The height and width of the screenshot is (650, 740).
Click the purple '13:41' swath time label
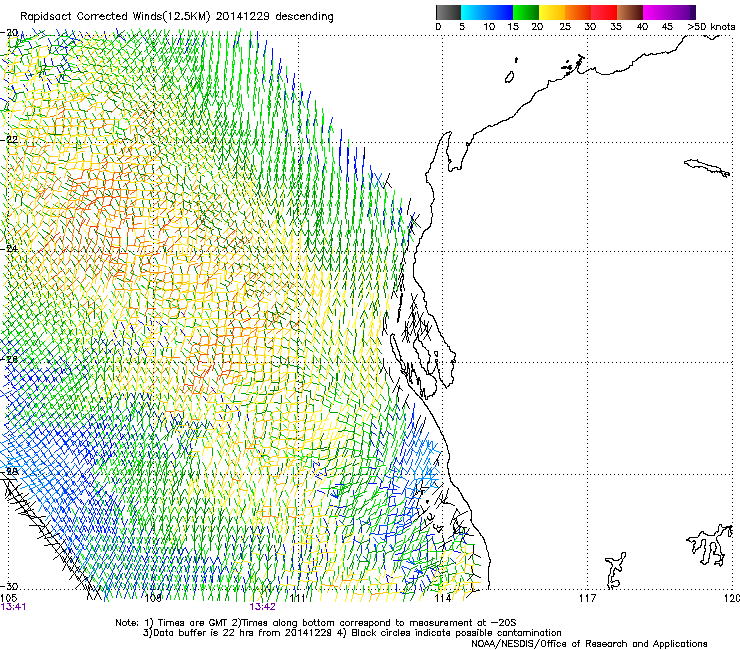[x=13, y=607]
